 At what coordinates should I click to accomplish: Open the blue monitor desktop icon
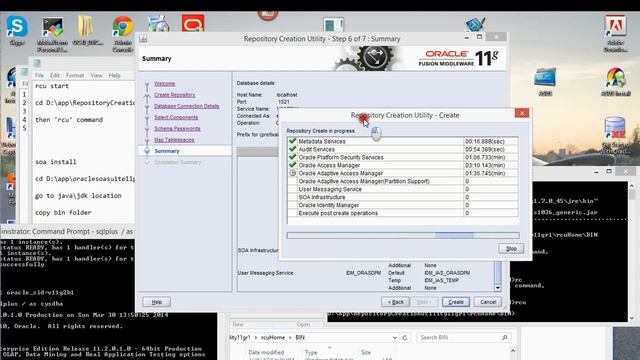tap(545, 78)
